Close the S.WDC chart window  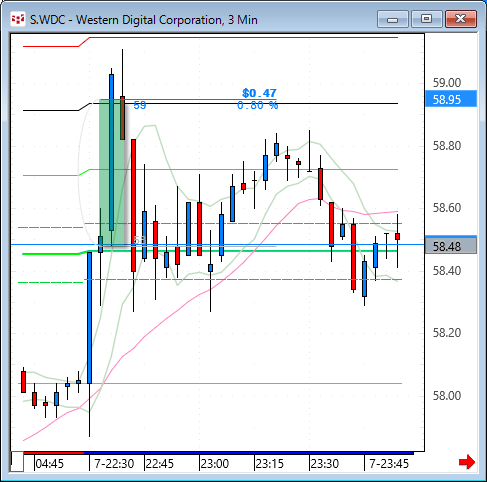461,19
